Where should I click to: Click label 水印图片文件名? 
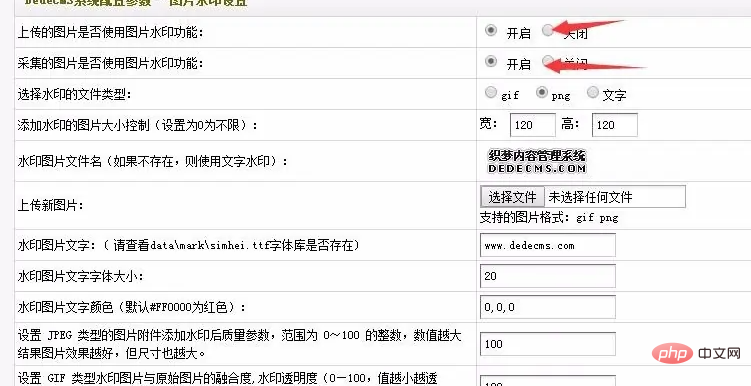pyautogui.click(x=153, y=161)
